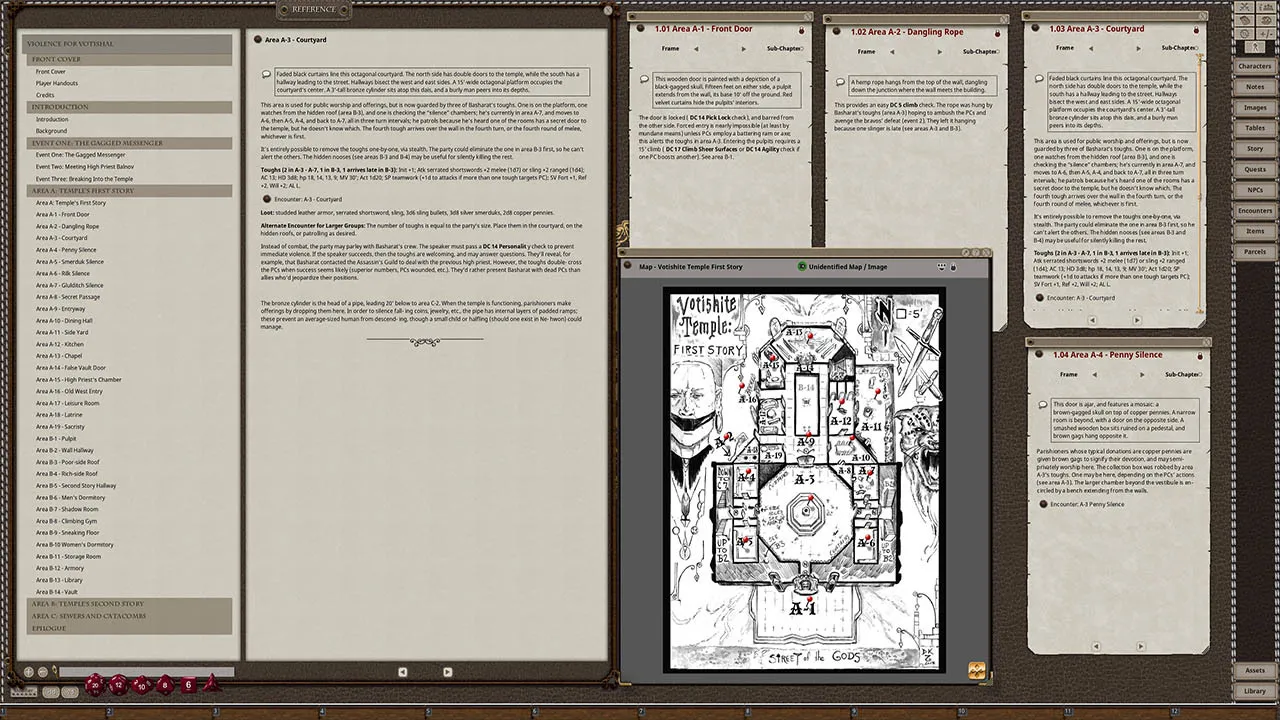Open the Story sidebar tab

pyautogui.click(x=1254, y=148)
